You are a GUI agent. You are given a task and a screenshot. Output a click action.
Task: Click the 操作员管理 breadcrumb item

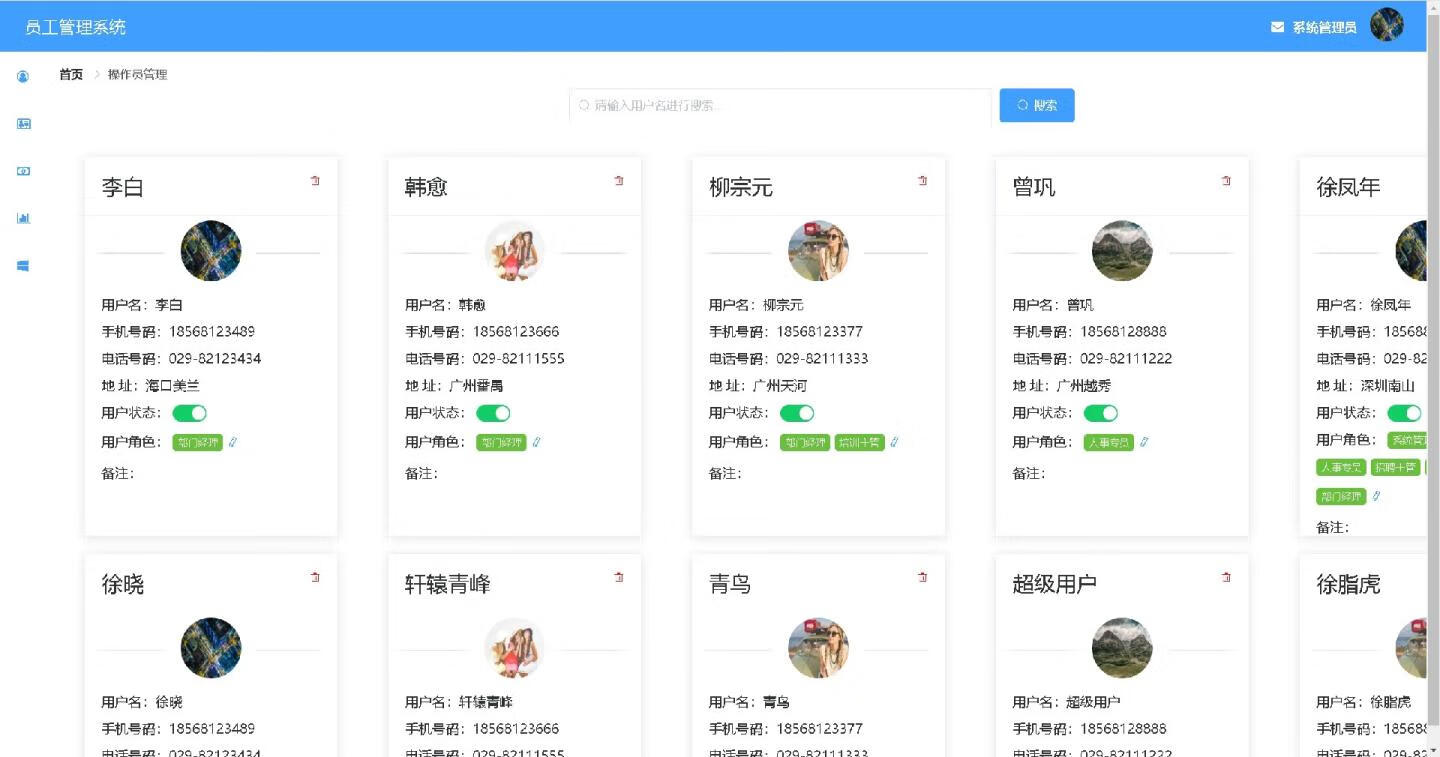[x=137, y=74]
